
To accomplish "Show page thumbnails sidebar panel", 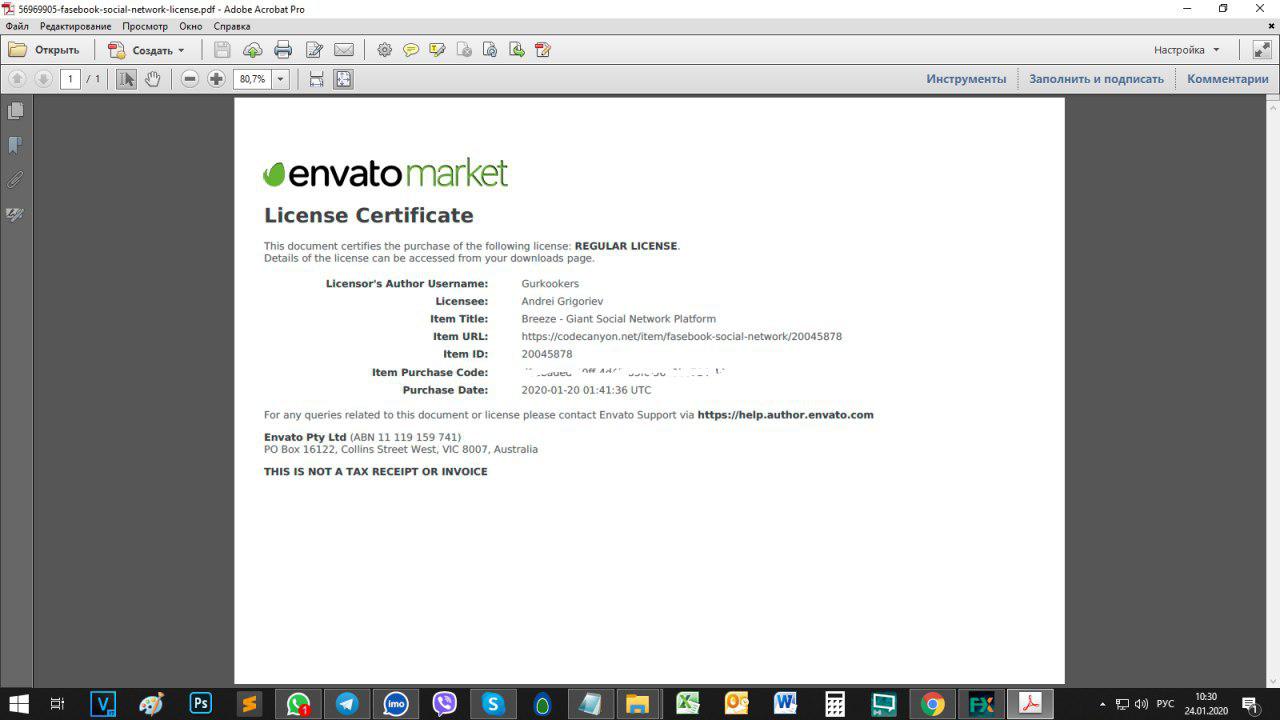I will tap(15, 111).
